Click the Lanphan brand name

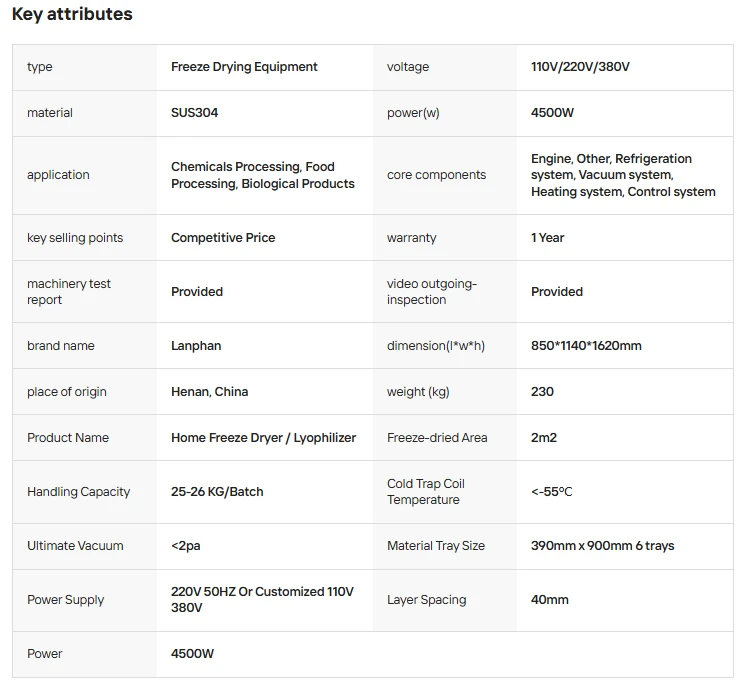(x=196, y=346)
